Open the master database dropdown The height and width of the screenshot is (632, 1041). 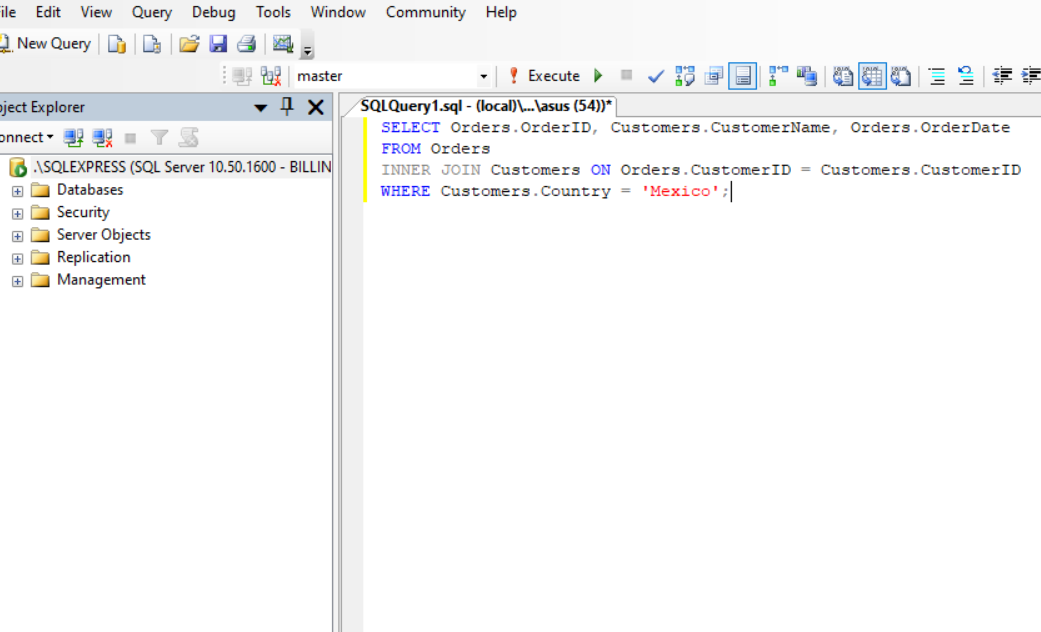click(484, 75)
